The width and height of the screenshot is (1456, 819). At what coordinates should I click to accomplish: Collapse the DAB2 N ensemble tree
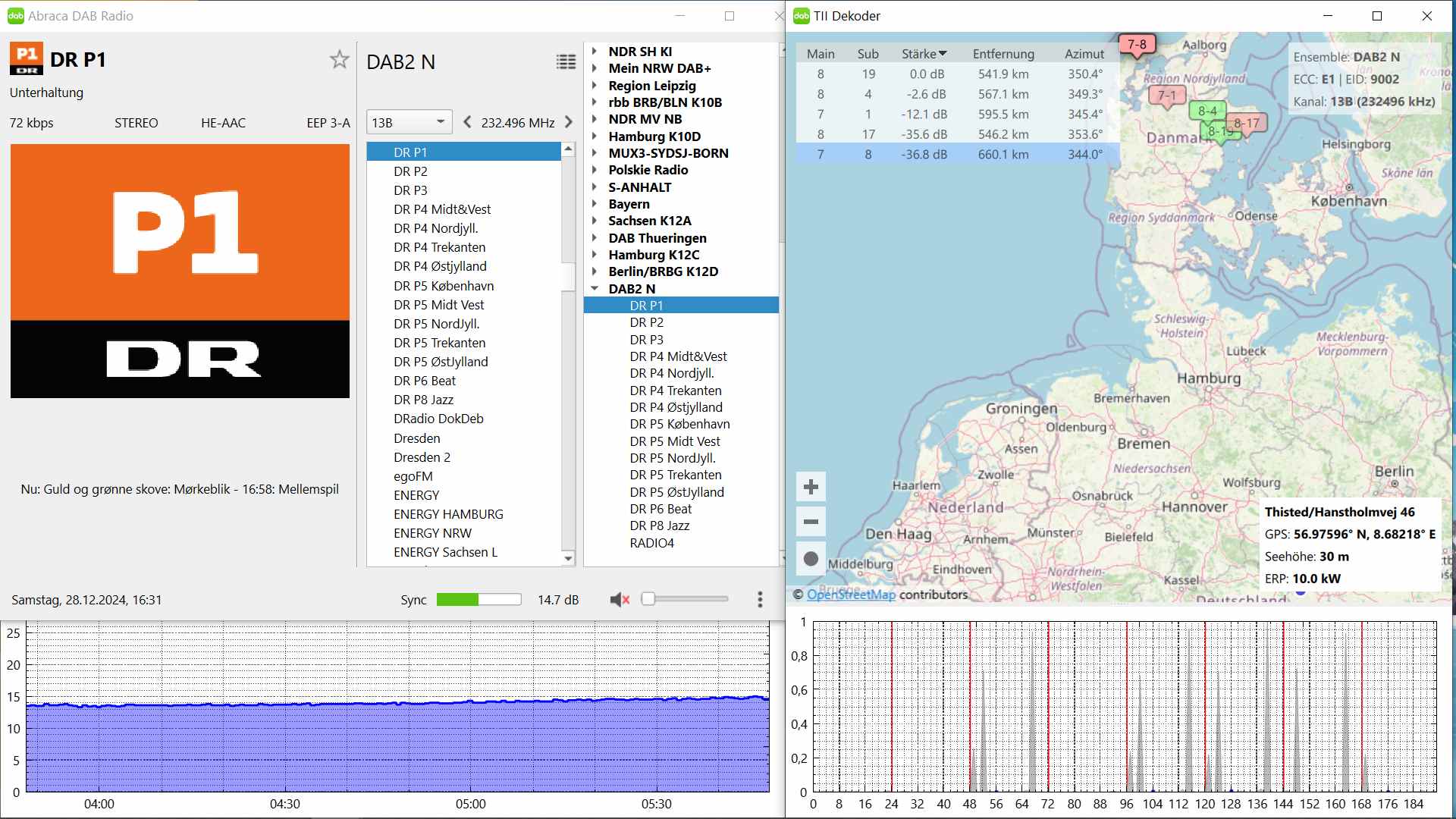coord(595,289)
